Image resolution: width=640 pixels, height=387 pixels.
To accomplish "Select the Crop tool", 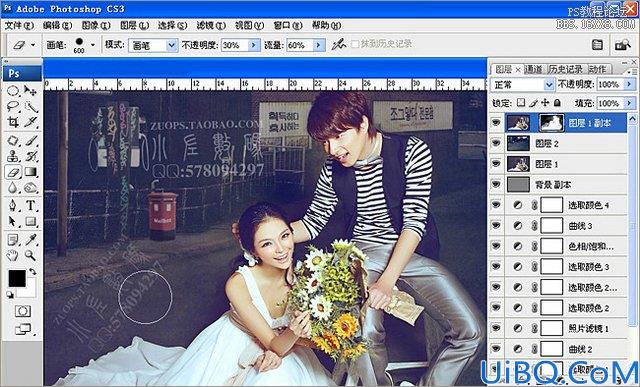I will tap(13, 122).
